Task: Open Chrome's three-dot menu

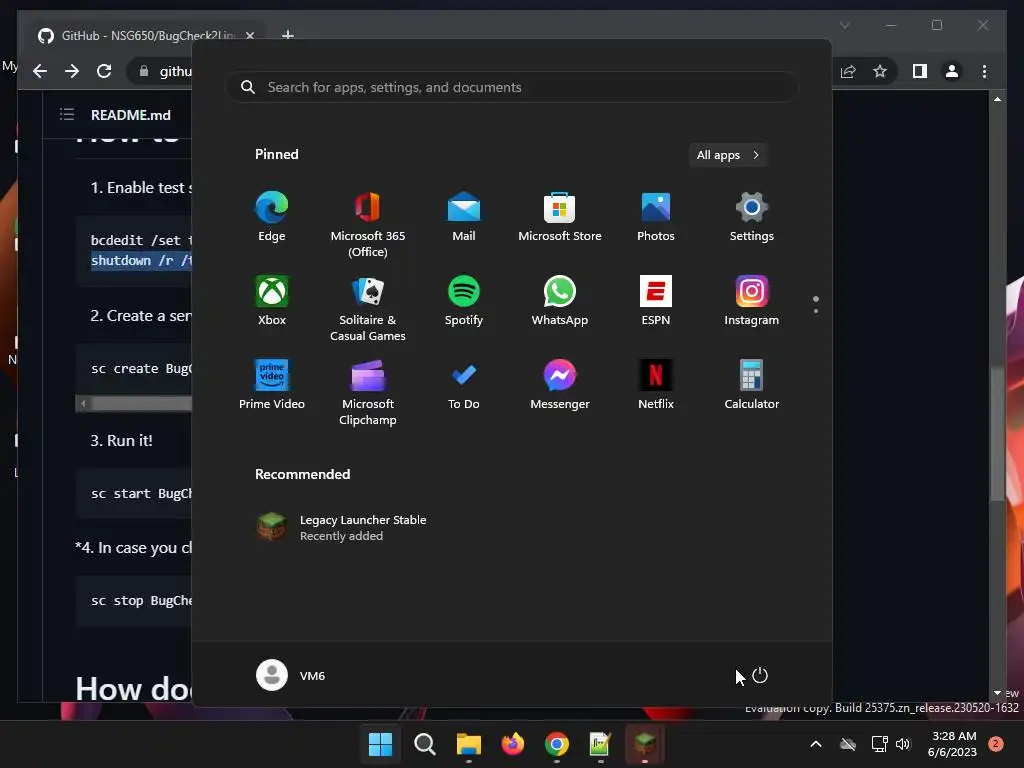Action: pos(984,71)
